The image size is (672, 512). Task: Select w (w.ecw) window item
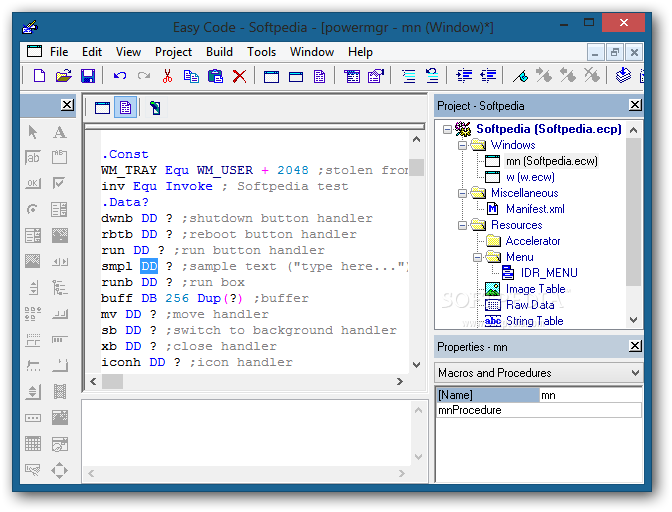pos(530,177)
